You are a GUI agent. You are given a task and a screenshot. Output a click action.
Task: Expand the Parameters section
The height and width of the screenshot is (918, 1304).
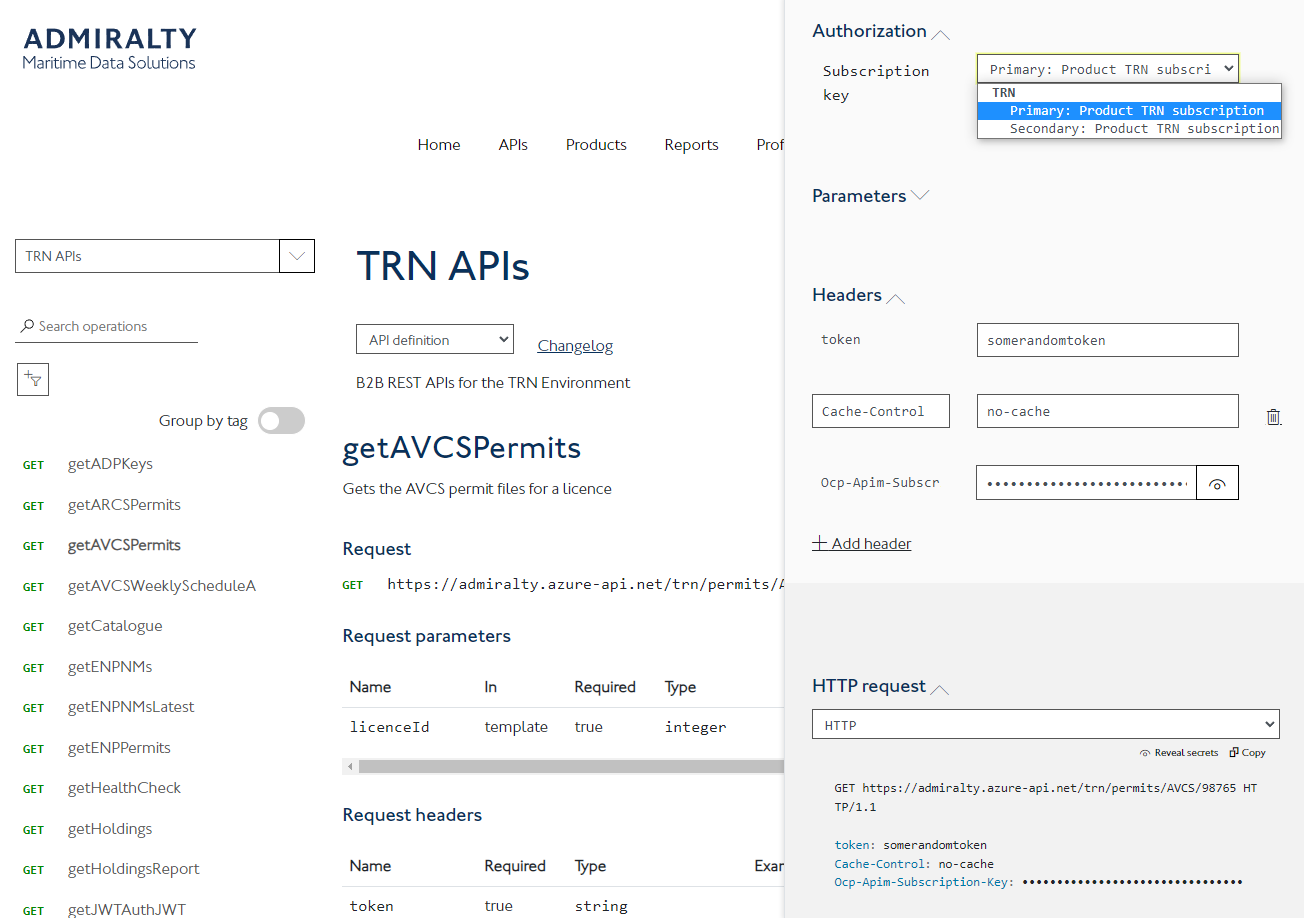(x=920, y=196)
